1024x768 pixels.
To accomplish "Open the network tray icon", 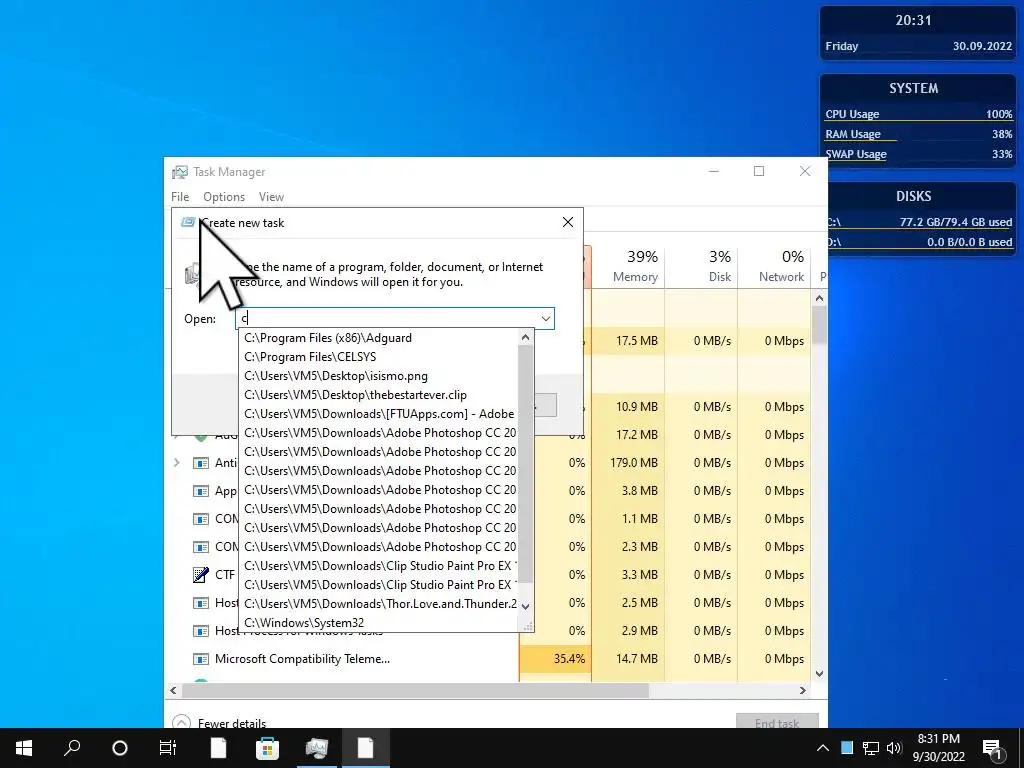I will point(871,748).
